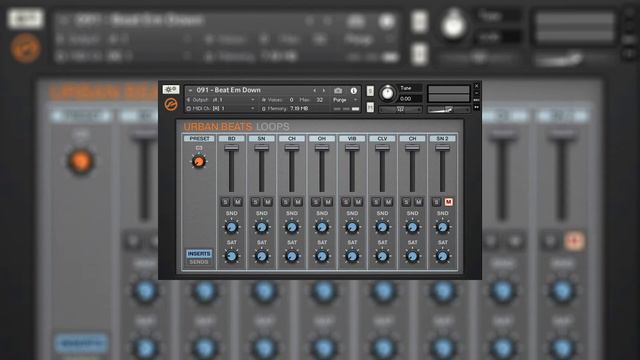Click the BD channel name label
This screenshot has width=640, height=360.
coord(231,138)
